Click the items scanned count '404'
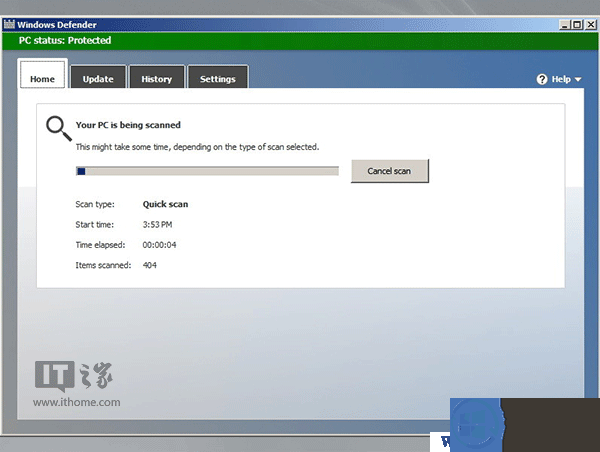This screenshot has height=452, width=600. pos(150,265)
